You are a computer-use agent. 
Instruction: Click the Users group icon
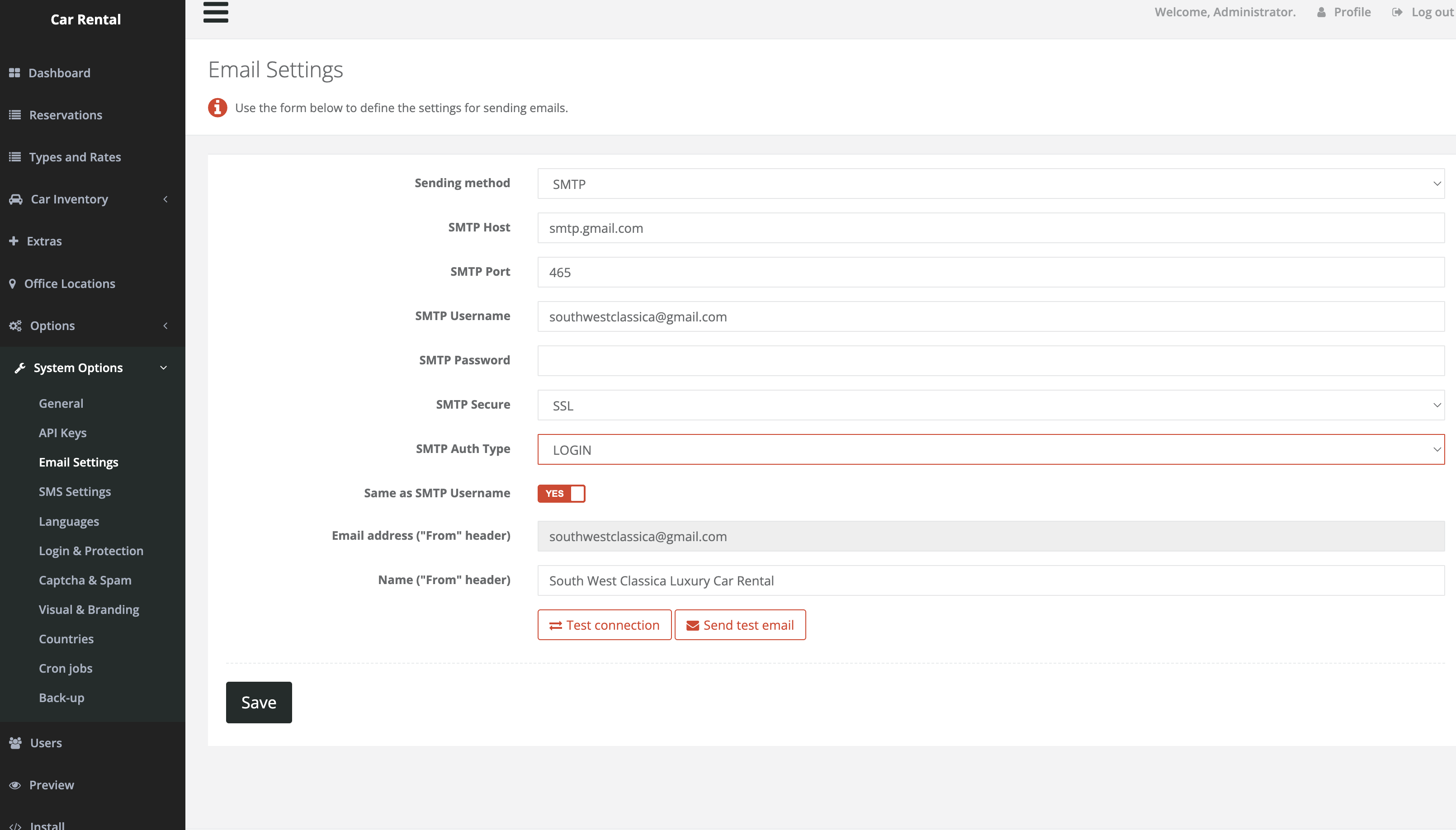tap(15, 743)
